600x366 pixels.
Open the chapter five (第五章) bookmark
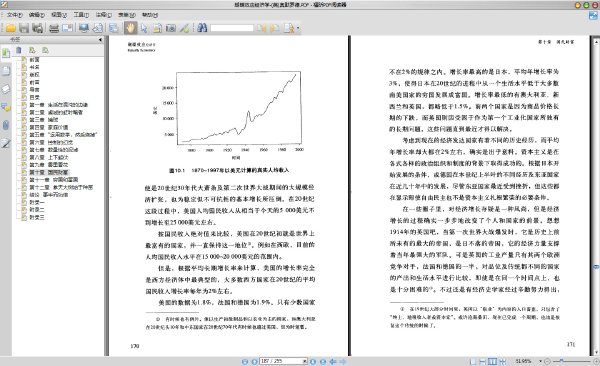63,135
